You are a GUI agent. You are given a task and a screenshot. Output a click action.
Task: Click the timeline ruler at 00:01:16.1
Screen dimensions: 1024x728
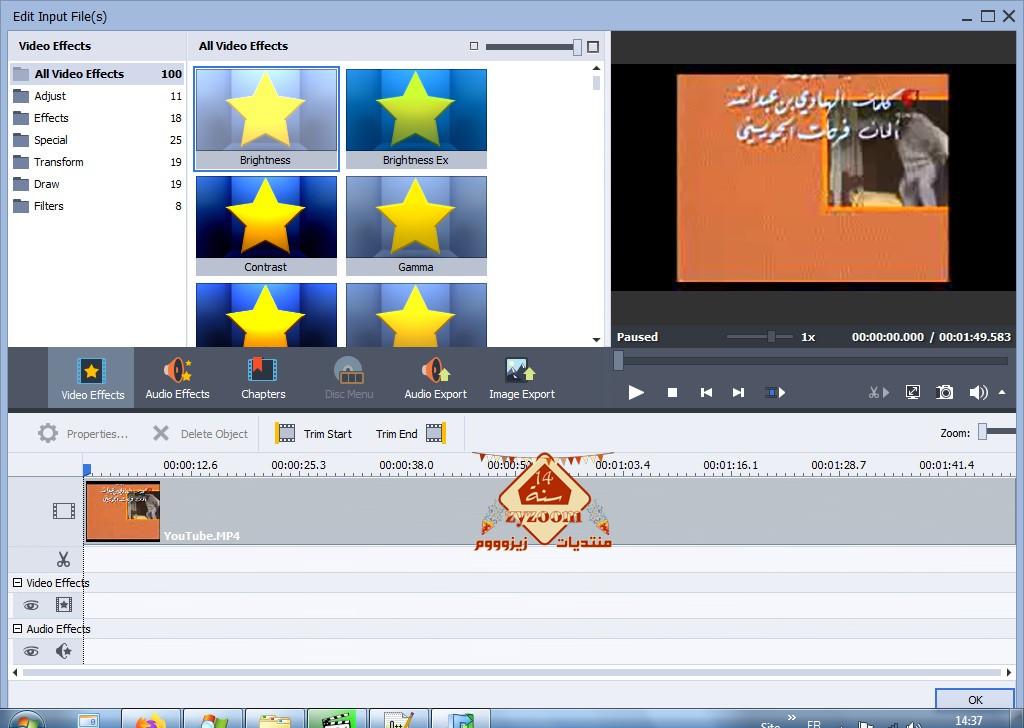click(x=730, y=465)
